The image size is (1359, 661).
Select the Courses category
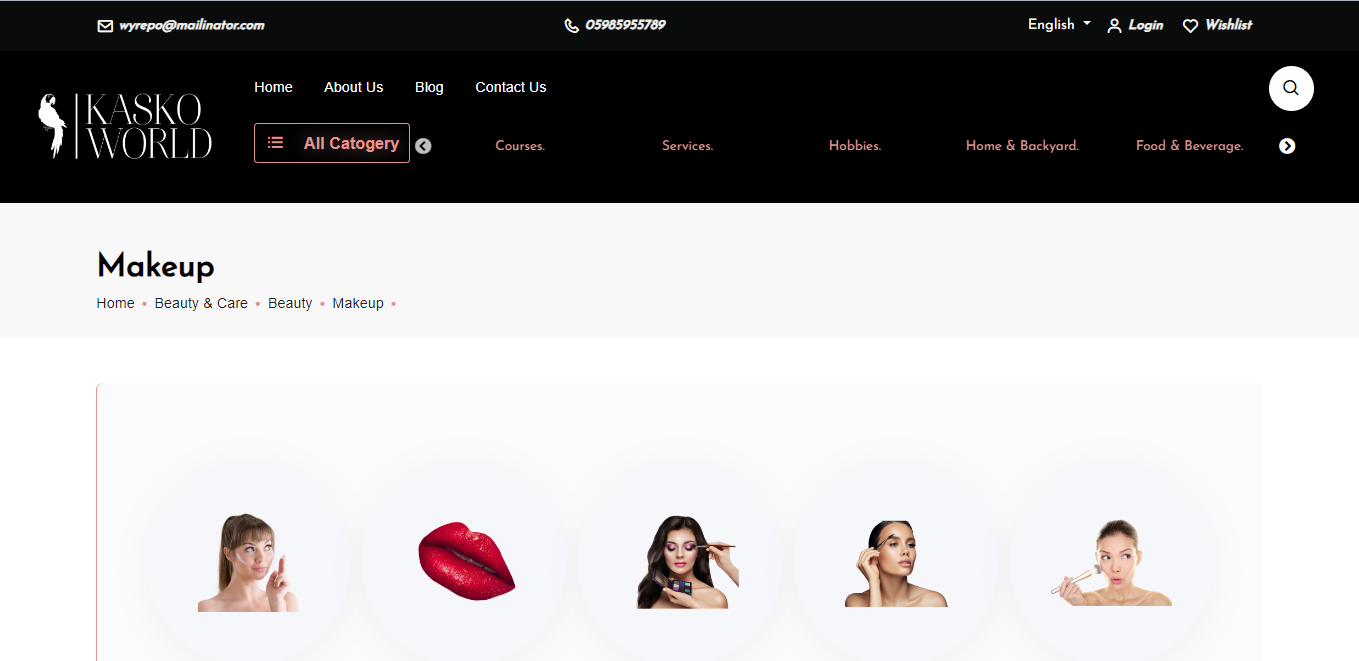coord(520,146)
